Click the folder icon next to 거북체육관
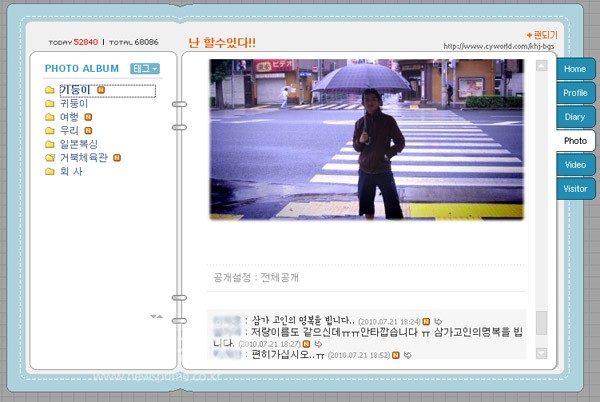Screen dimensions: 600x402 pyautogui.click(x=50, y=158)
